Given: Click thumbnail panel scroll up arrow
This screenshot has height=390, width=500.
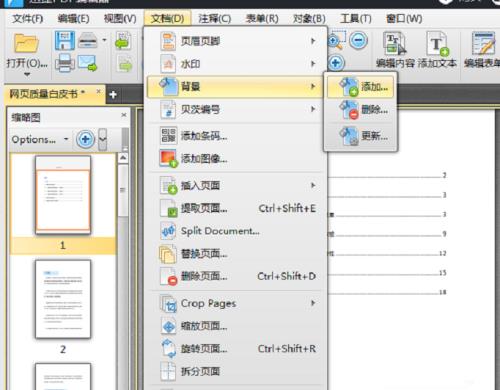Looking at the screenshot, I should (x=123, y=158).
